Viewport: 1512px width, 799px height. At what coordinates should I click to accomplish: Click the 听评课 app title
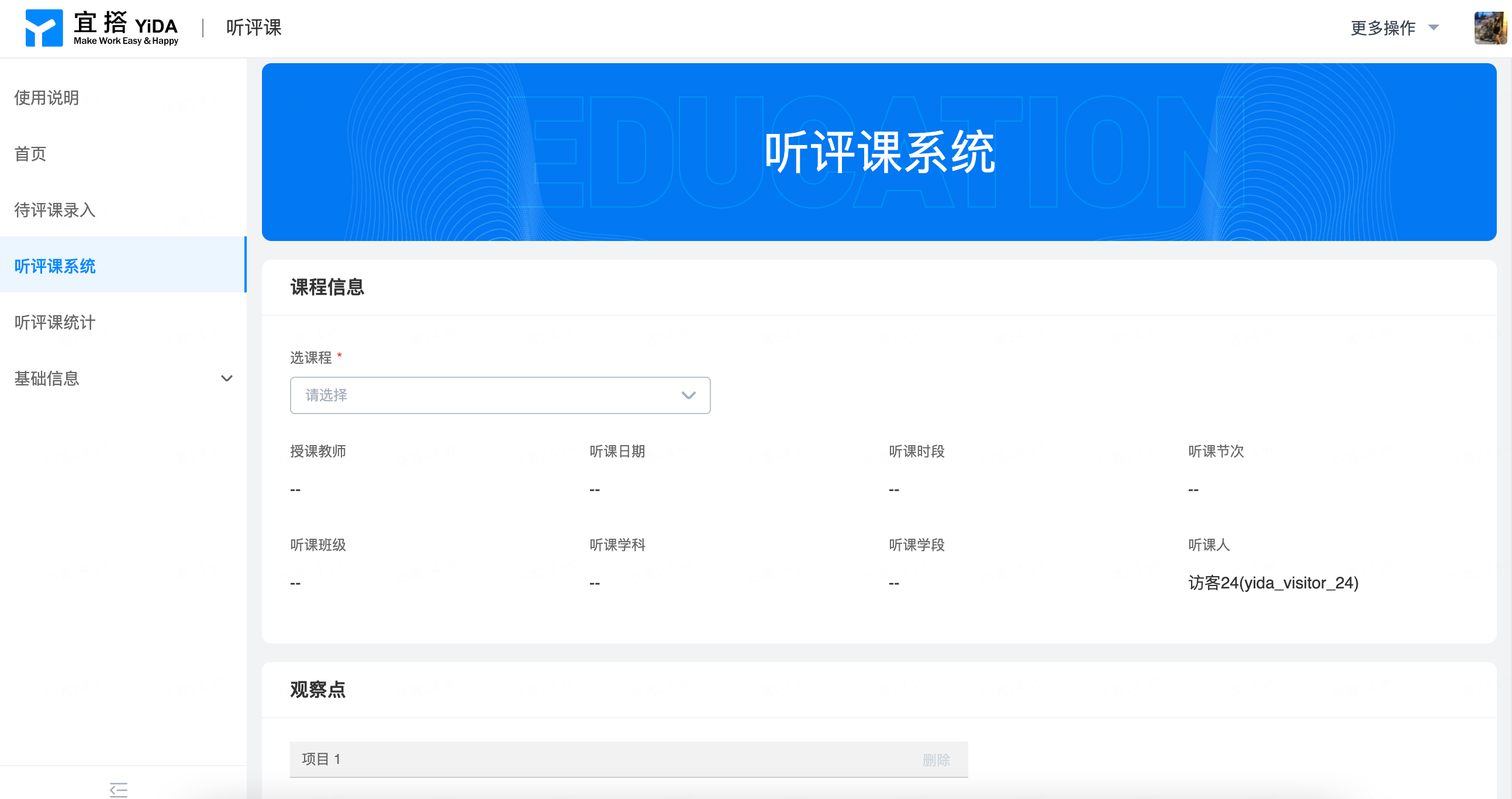(254, 27)
